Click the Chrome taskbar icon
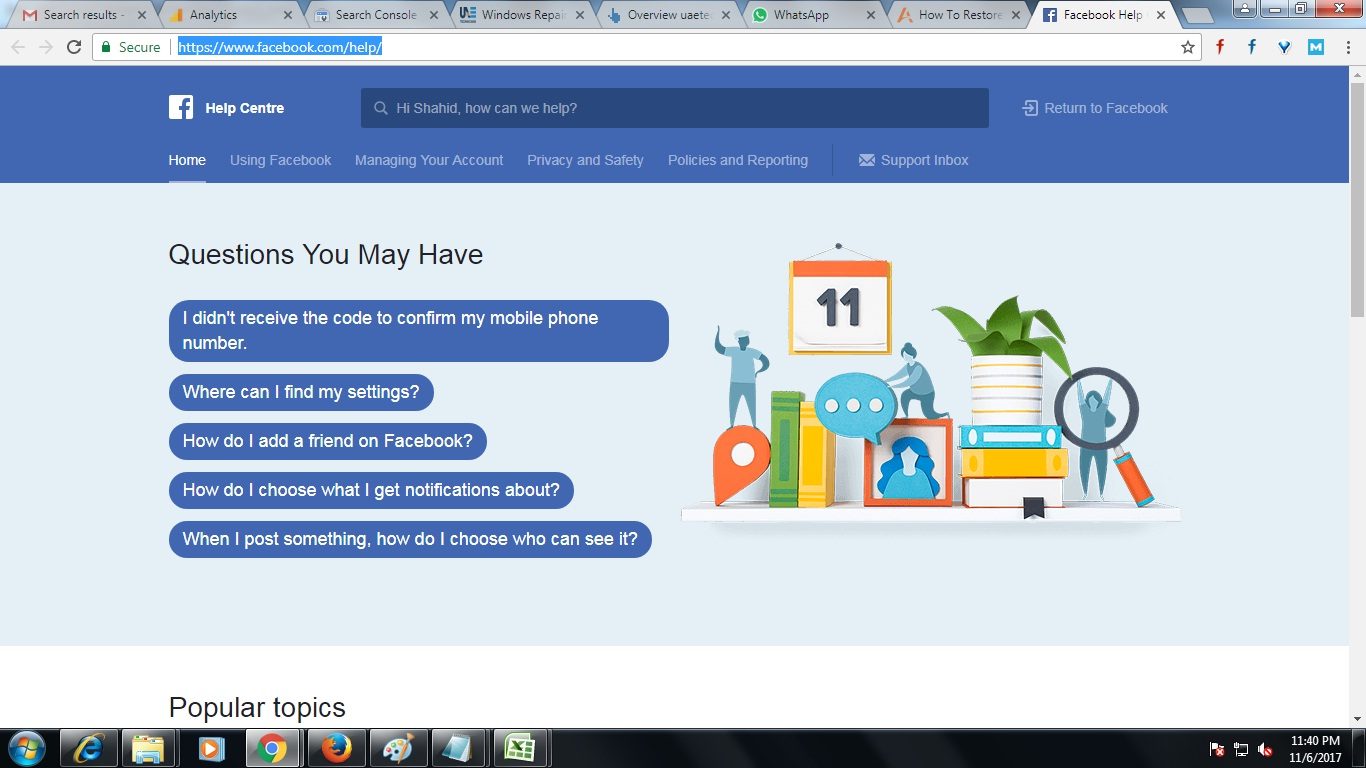Image resolution: width=1366 pixels, height=768 pixels. 271,748
